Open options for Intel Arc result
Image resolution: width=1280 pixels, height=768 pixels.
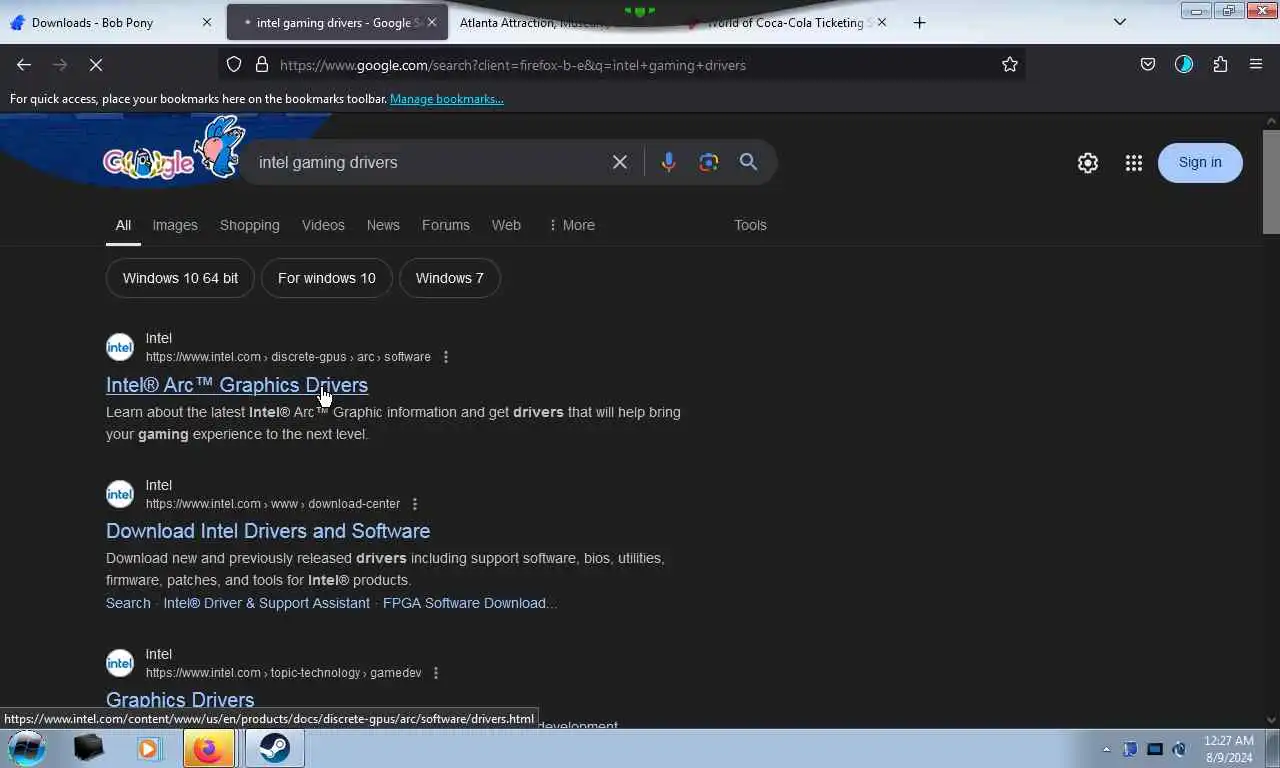(446, 357)
